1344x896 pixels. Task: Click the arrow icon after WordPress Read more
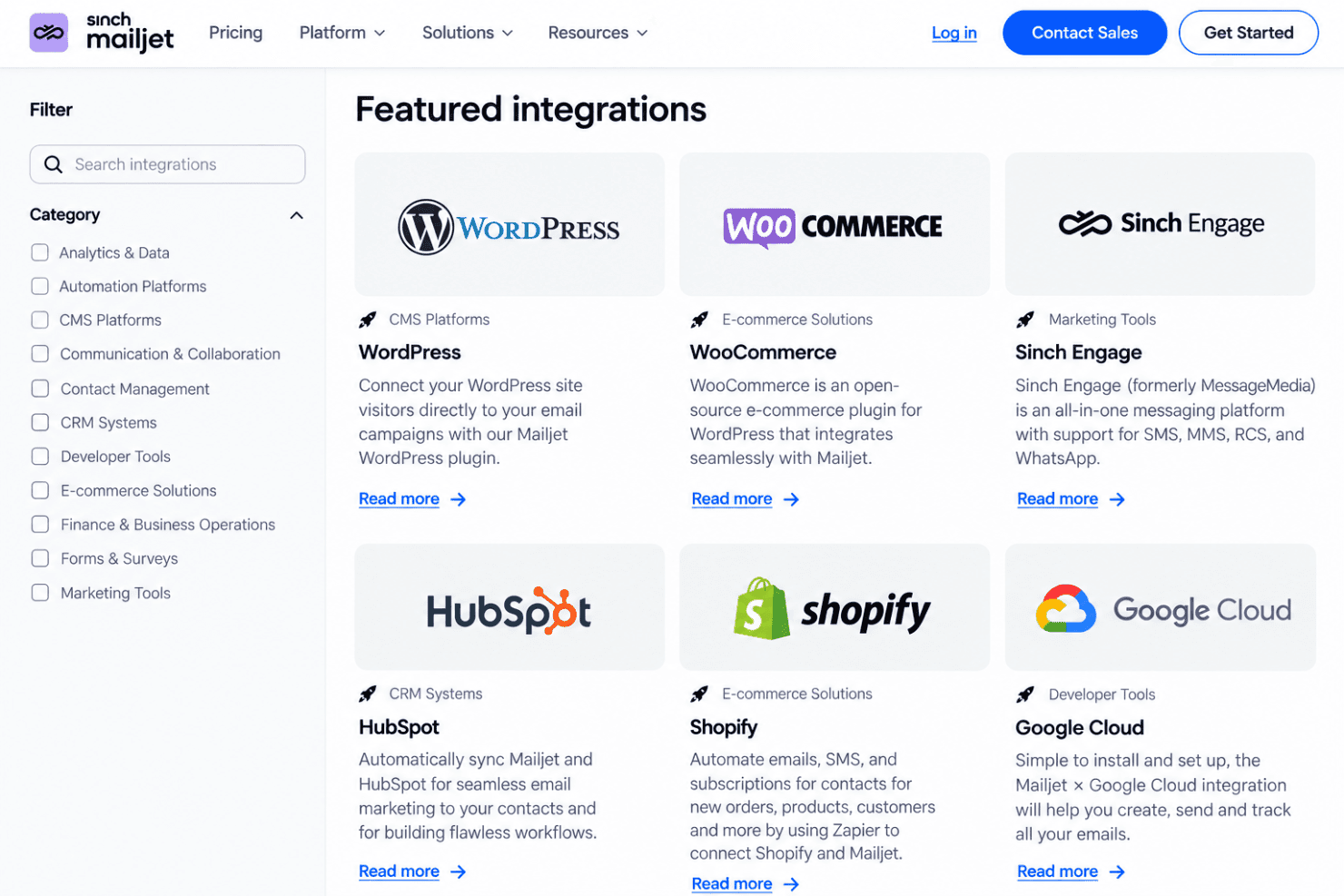pyautogui.click(x=459, y=499)
